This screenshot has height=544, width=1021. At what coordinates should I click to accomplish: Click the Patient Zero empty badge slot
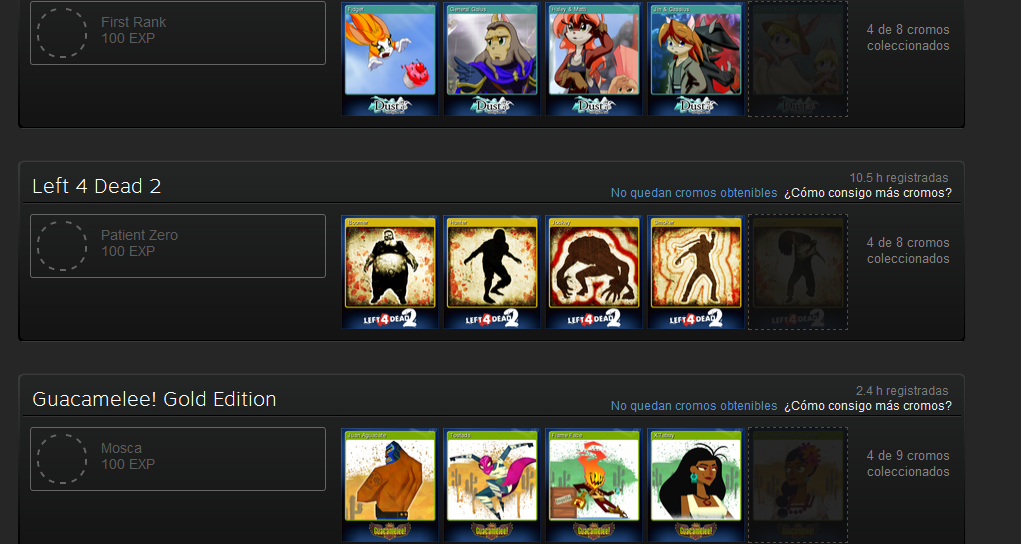pos(178,246)
